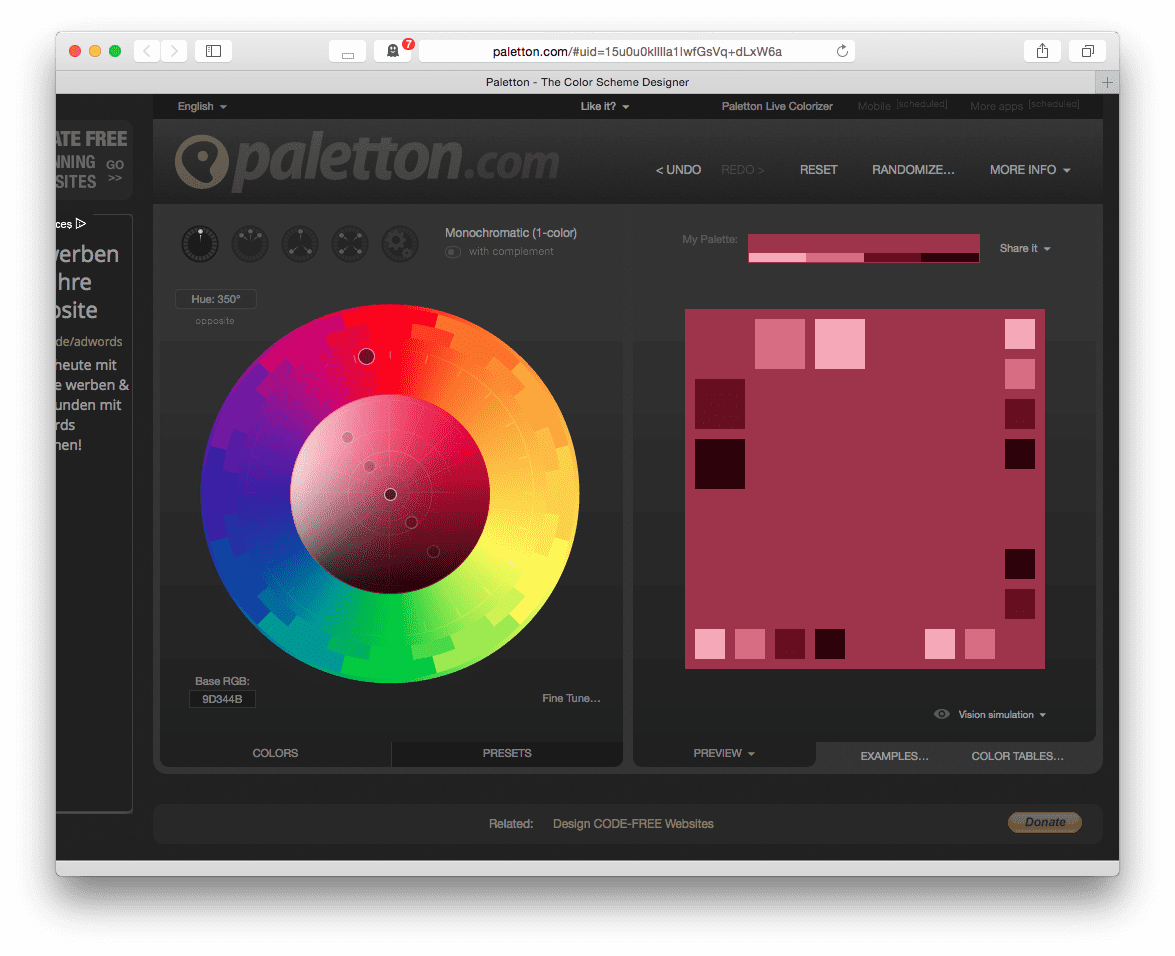Viewport: 1175px width, 956px height.
Task: Click the 'opposite' hue link
Action: [215, 321]
